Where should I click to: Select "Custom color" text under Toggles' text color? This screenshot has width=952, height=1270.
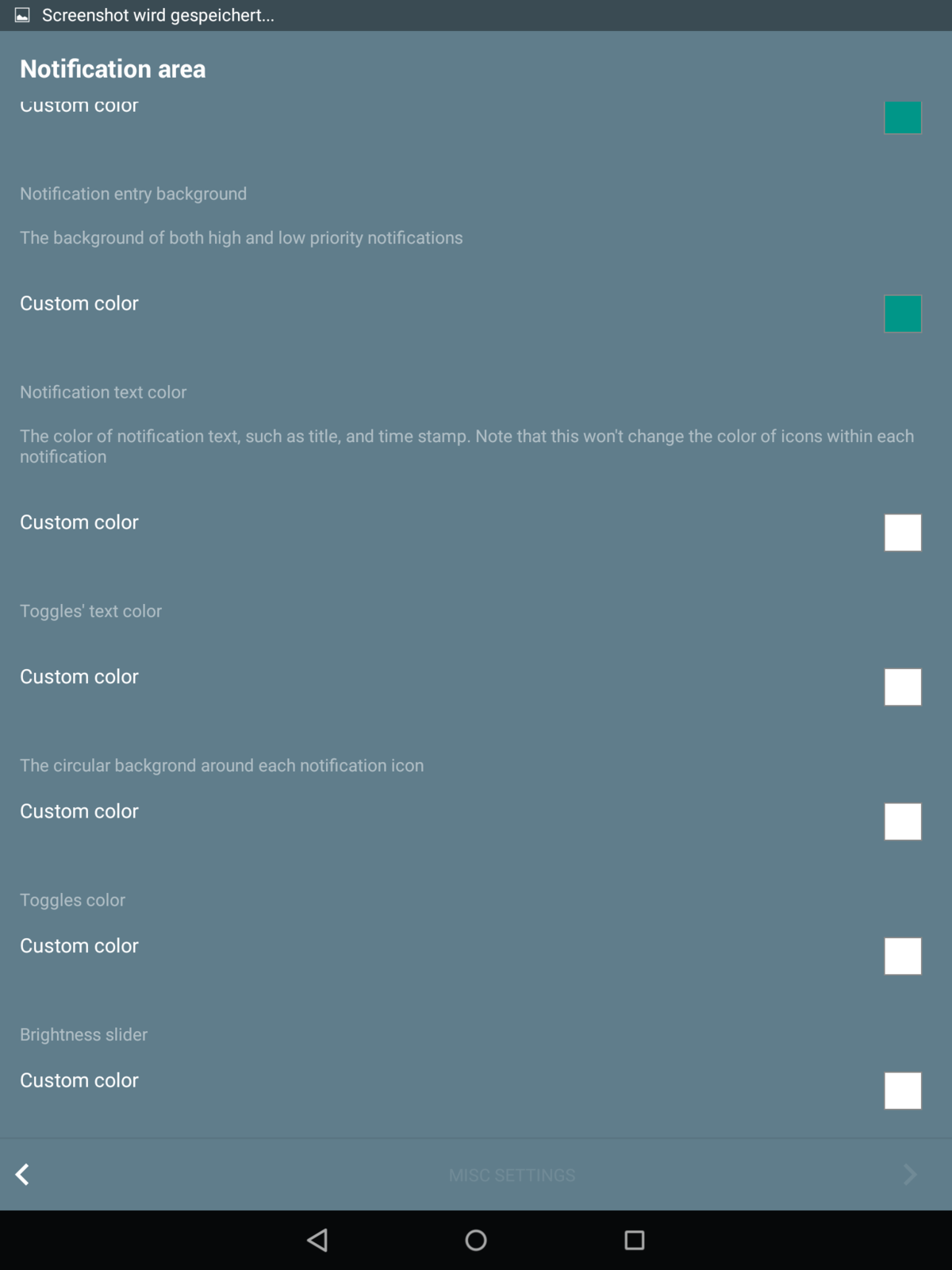[79, 676]
